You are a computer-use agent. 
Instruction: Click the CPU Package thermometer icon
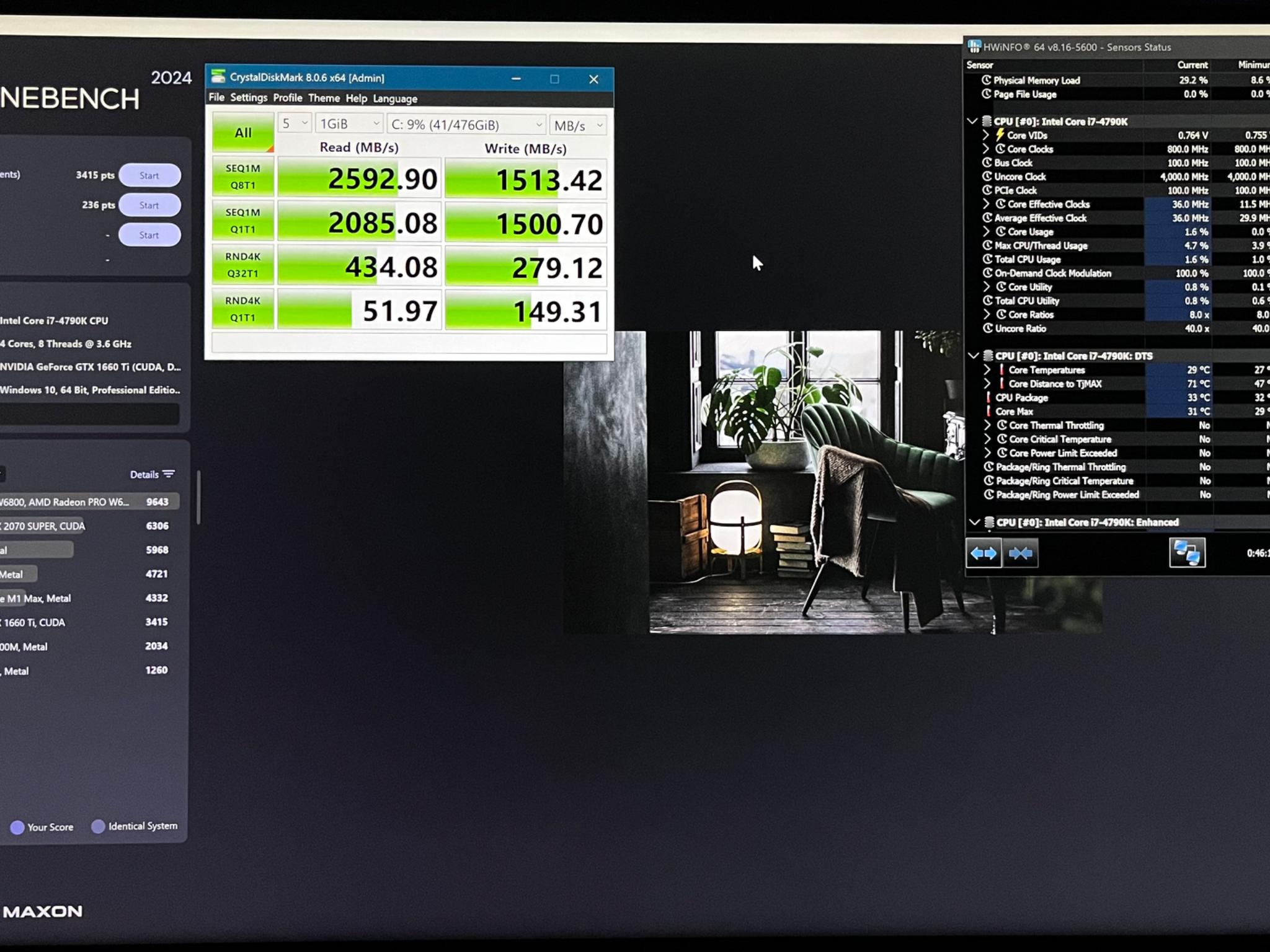[988, 397]
